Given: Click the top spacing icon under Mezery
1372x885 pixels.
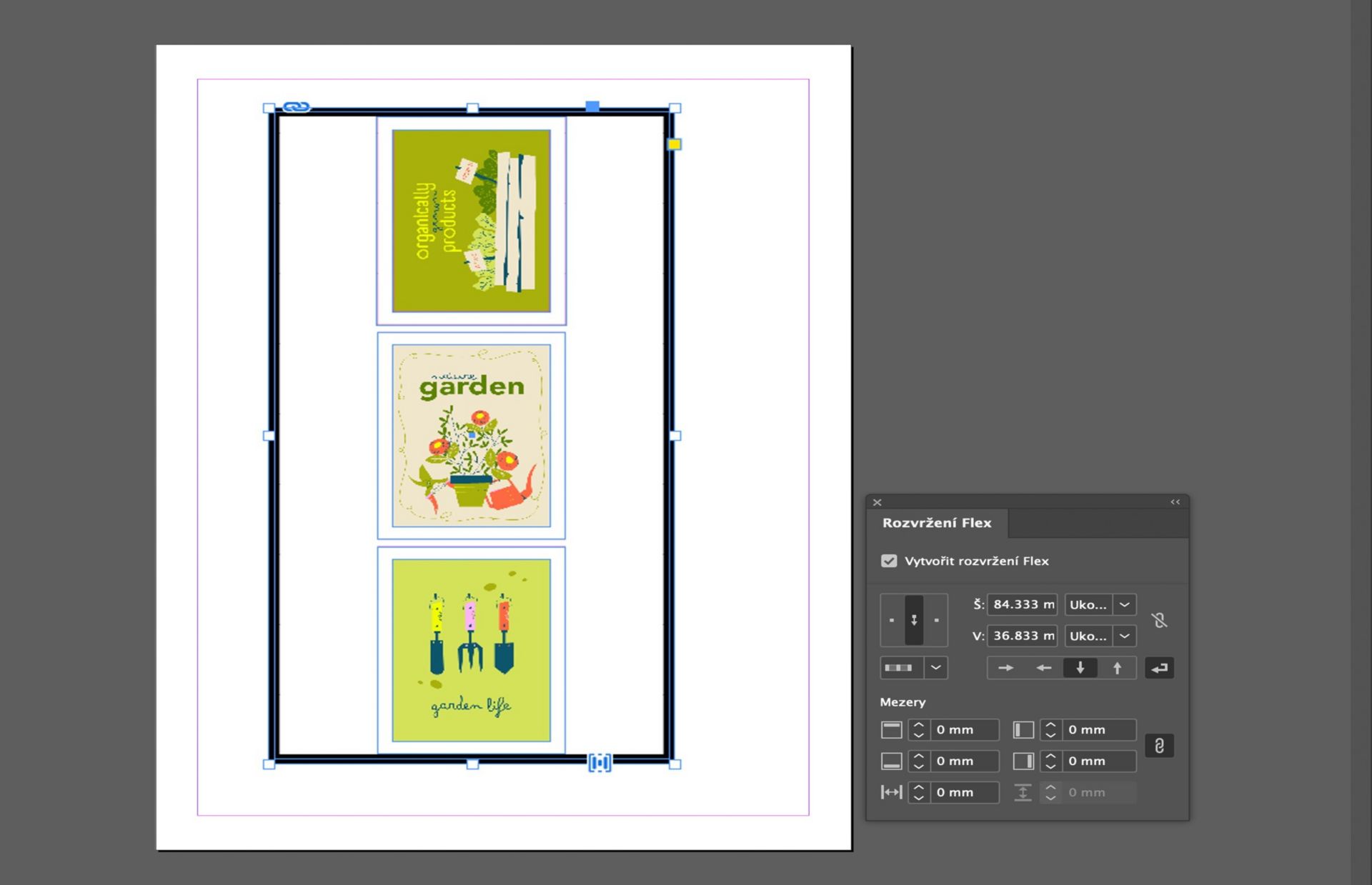Looking at the screenshot, I should tap(892, 729).
